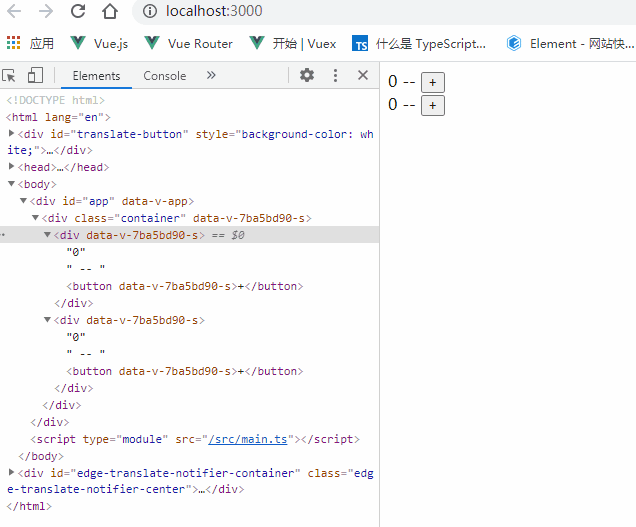Screen dimensions: 636x527
Task: Open DevTools more options menu
Action: pyautogui.click(x=335, y=75)
